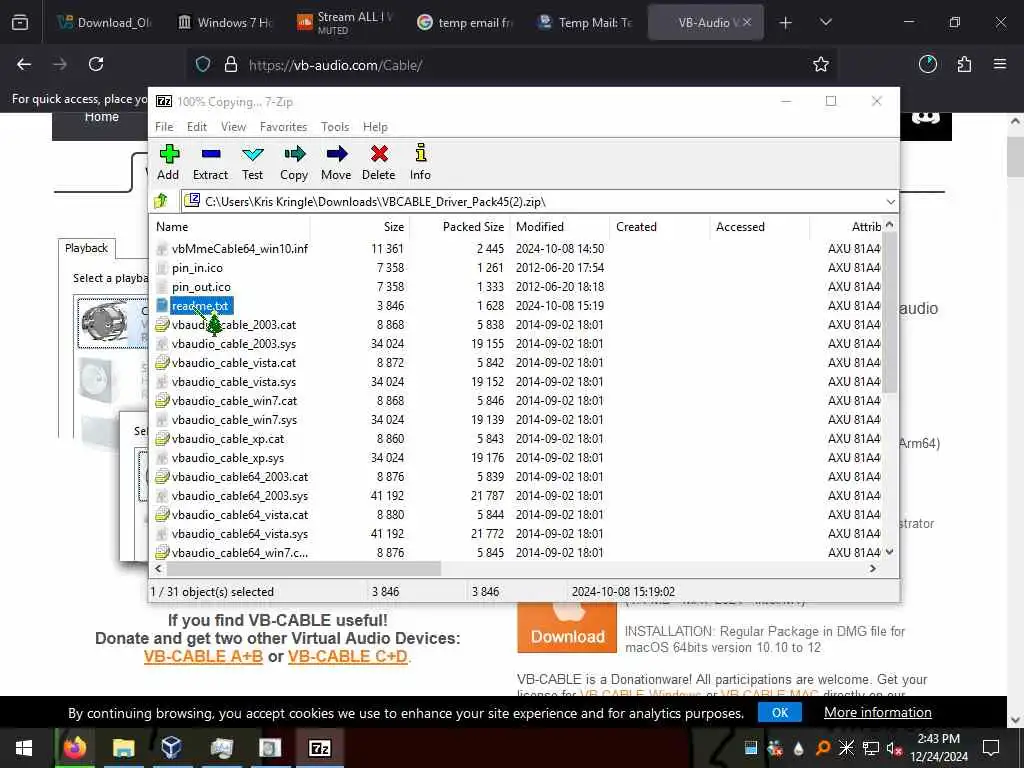Open Firefox from the taskbar
Screen dimensions: 1024x768
[74, 748]
